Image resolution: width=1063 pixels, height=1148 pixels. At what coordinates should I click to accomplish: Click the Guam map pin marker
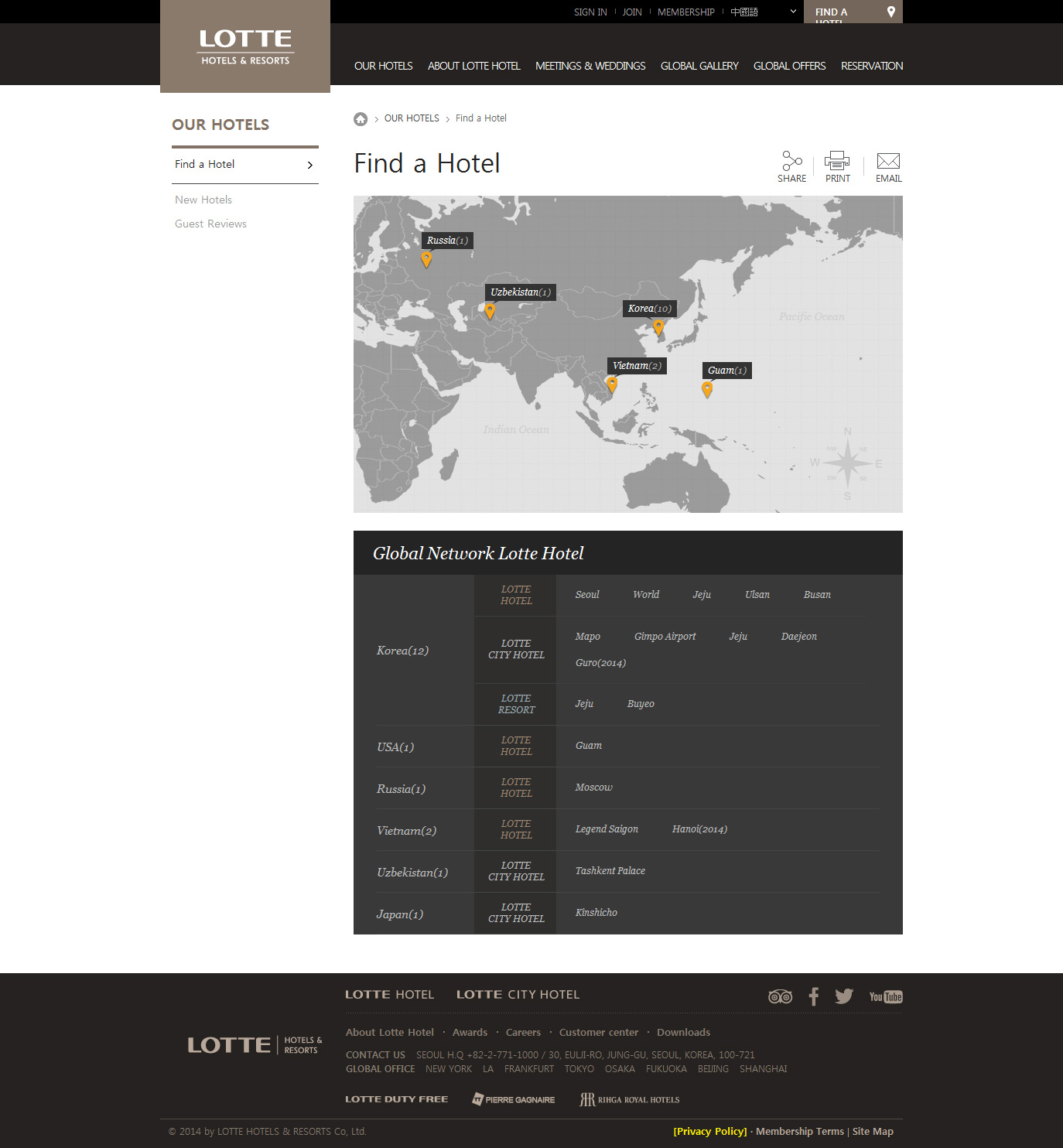707,390
